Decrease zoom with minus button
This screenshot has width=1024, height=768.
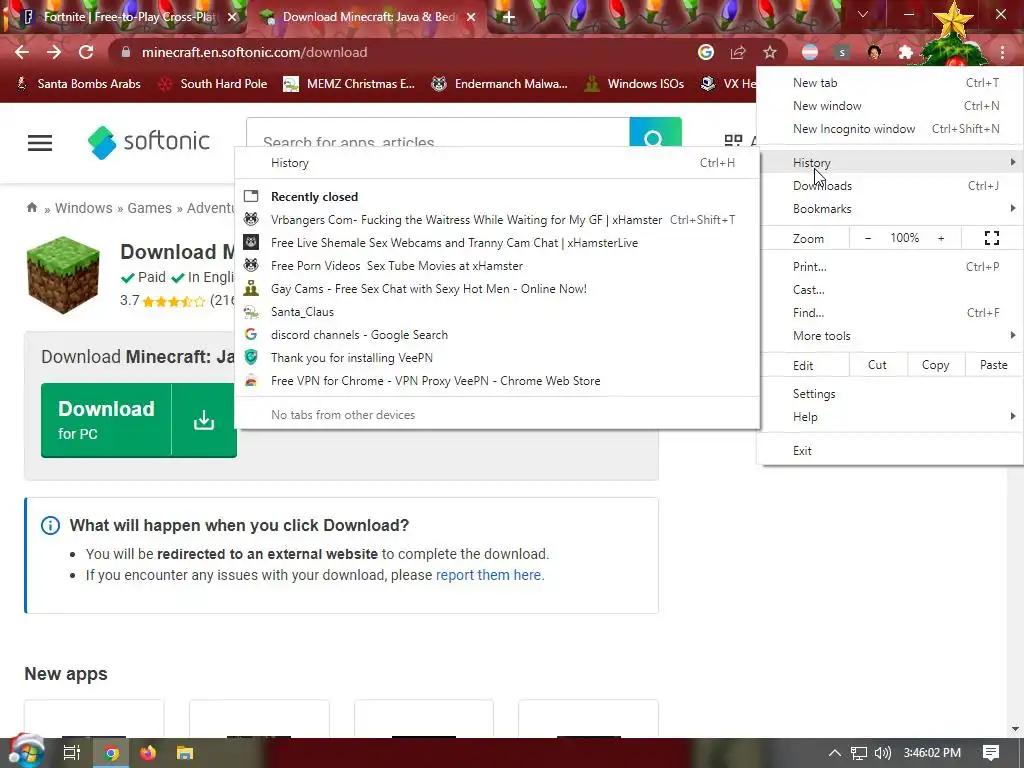coord(868,238)
